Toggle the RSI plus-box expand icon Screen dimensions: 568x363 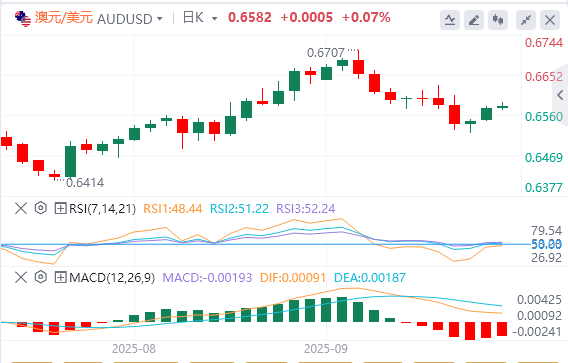[x=60, y=208]
